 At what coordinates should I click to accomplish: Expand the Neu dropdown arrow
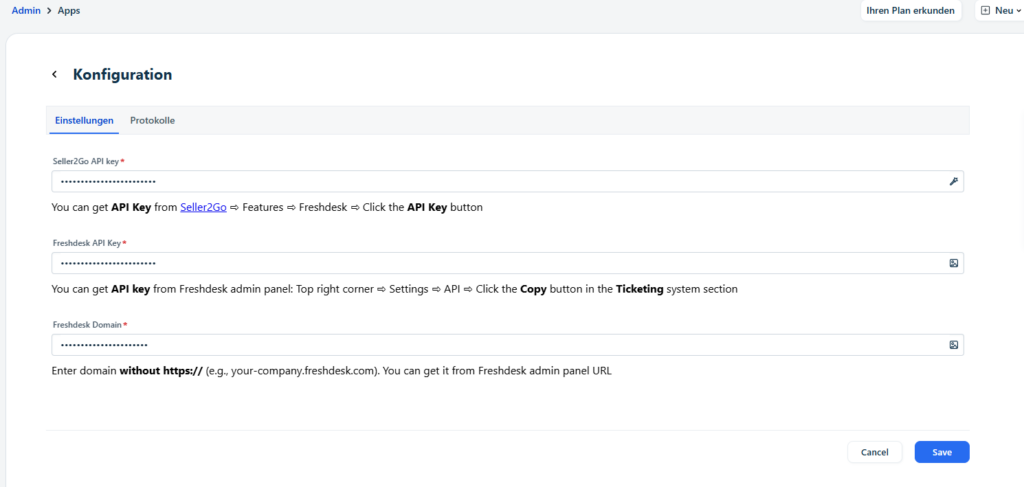coord(1018,11)
